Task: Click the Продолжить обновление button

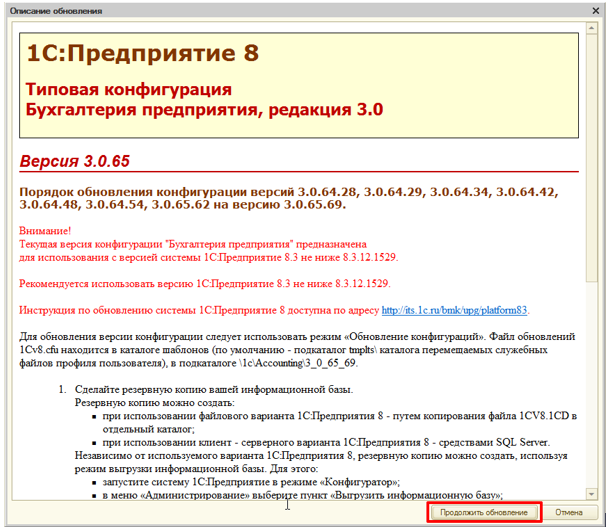Action: click(484, 512)
